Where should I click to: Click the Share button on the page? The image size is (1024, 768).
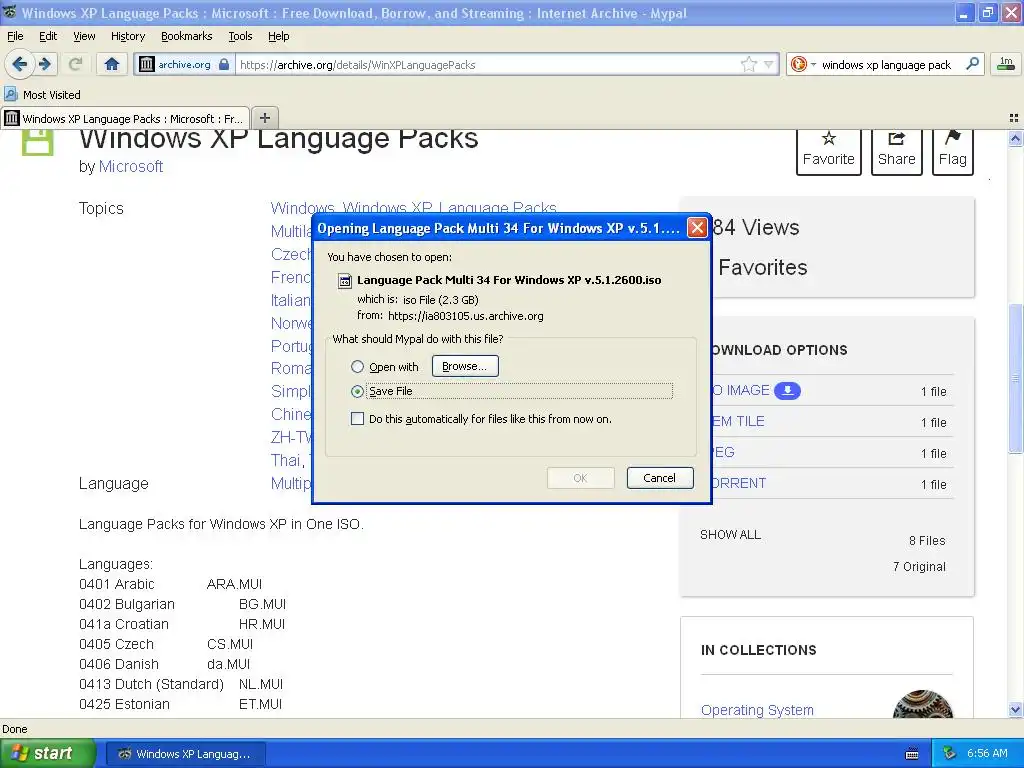[x=896, y=150]
